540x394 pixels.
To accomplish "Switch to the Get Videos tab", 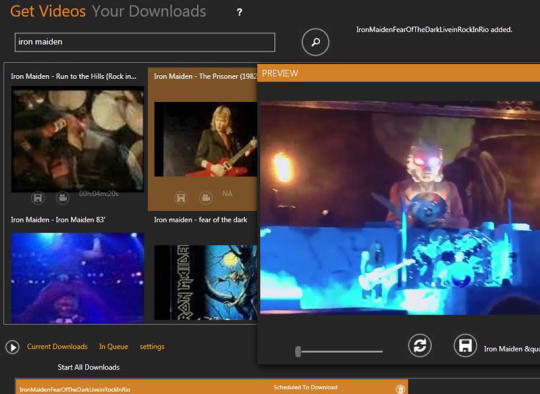I will pyautogui.click(x=48, y=11).
